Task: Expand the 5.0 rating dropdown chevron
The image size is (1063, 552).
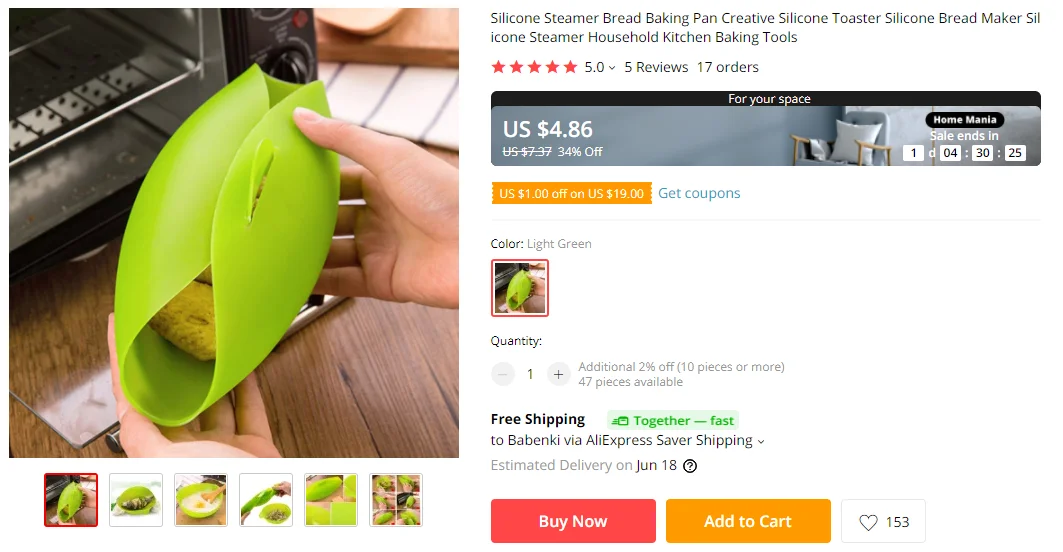Action: point(612,68)
